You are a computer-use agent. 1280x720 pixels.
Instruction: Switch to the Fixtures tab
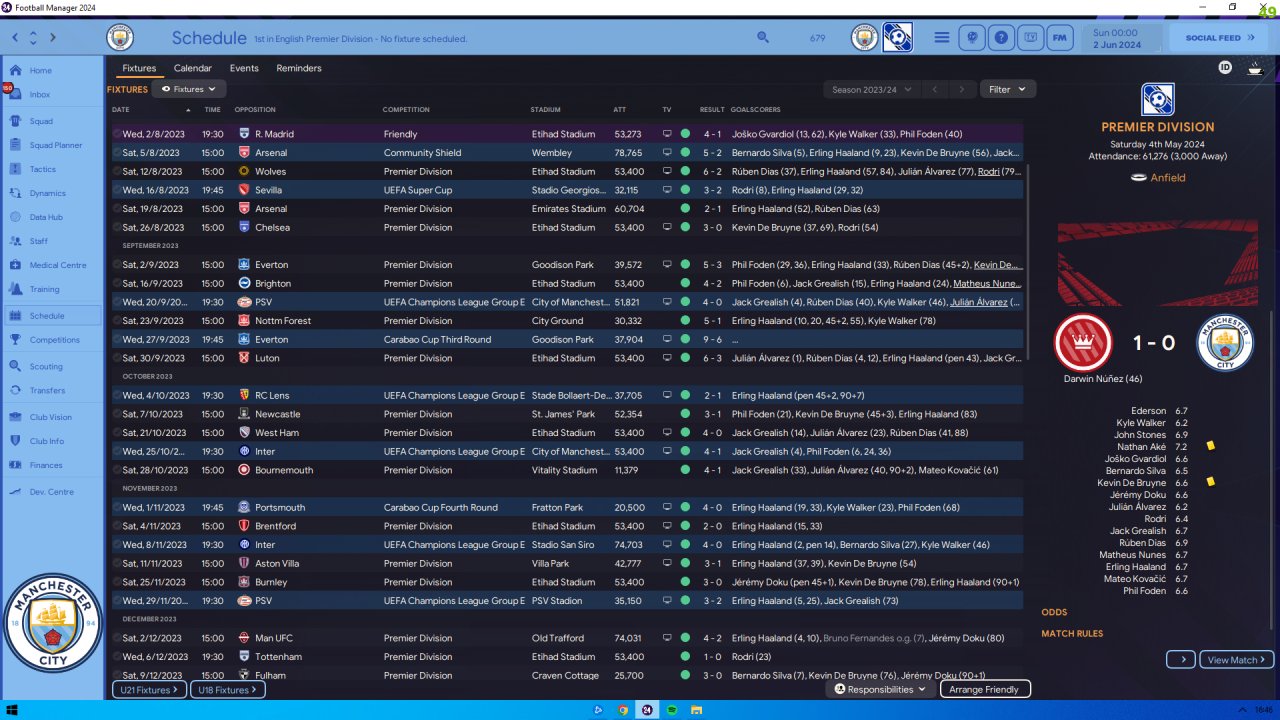click(139, 68)
